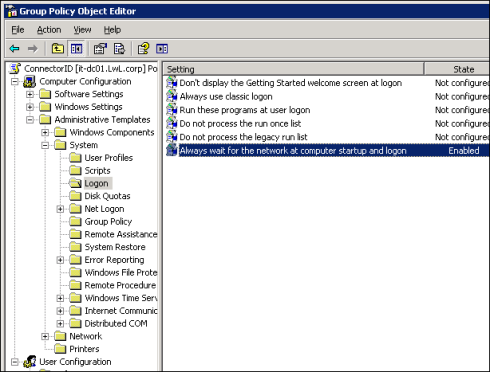Select 'Always wait for the network' highlighted row text
Screen dimensions: 490x372
(x=293, y=151)
